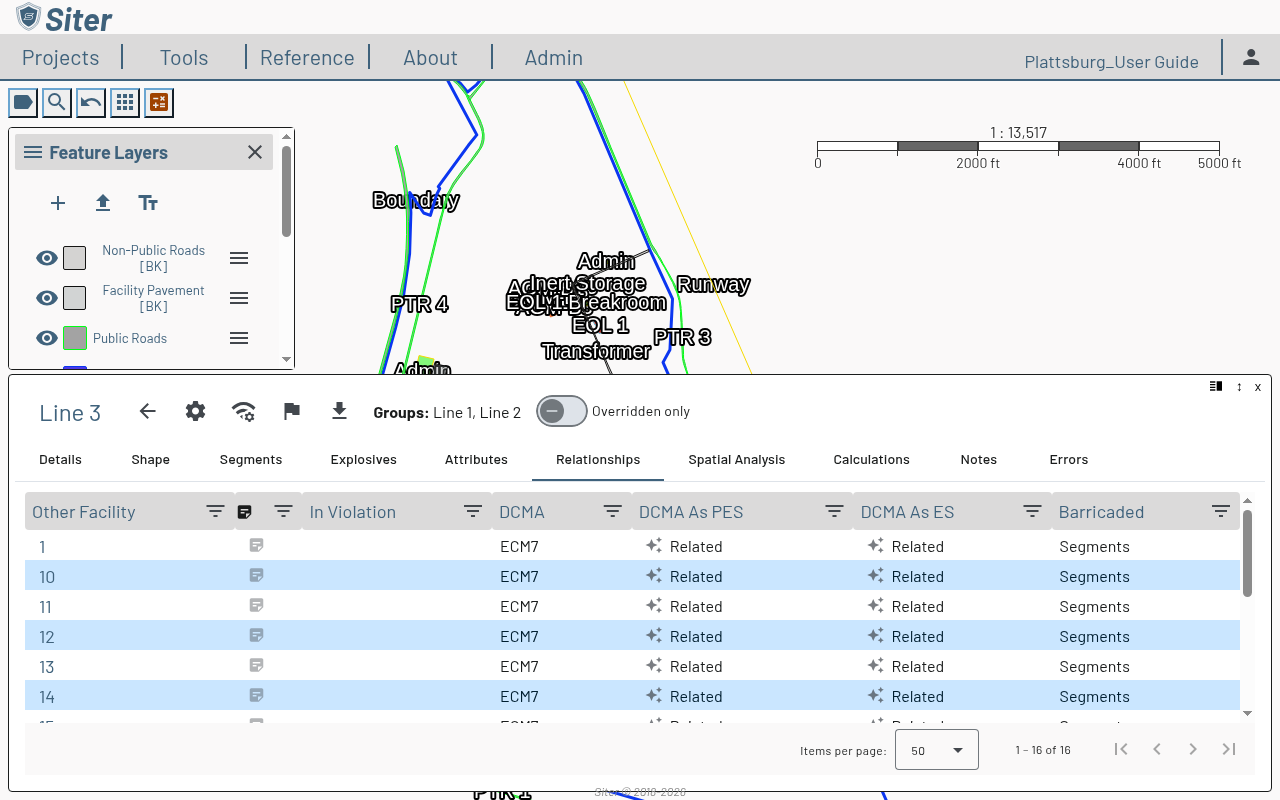Open the text size settings icon

pos(148,203)
